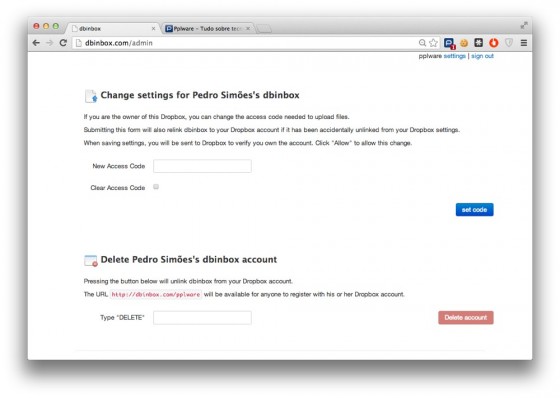Click the document icon beside Change settings heading
560x398 pixels.
[x=91, y=96]
